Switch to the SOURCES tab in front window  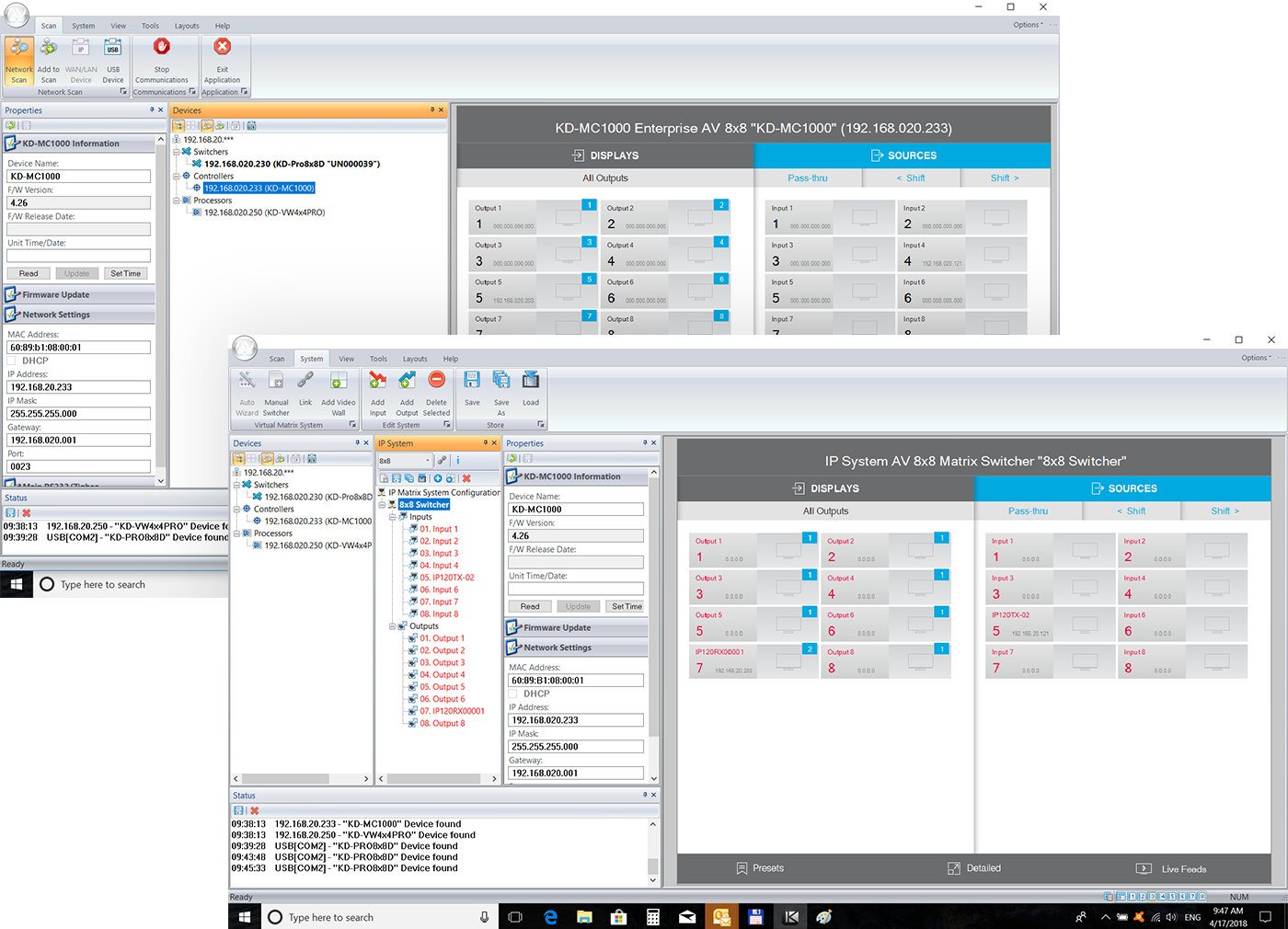tap(1122, 489)
